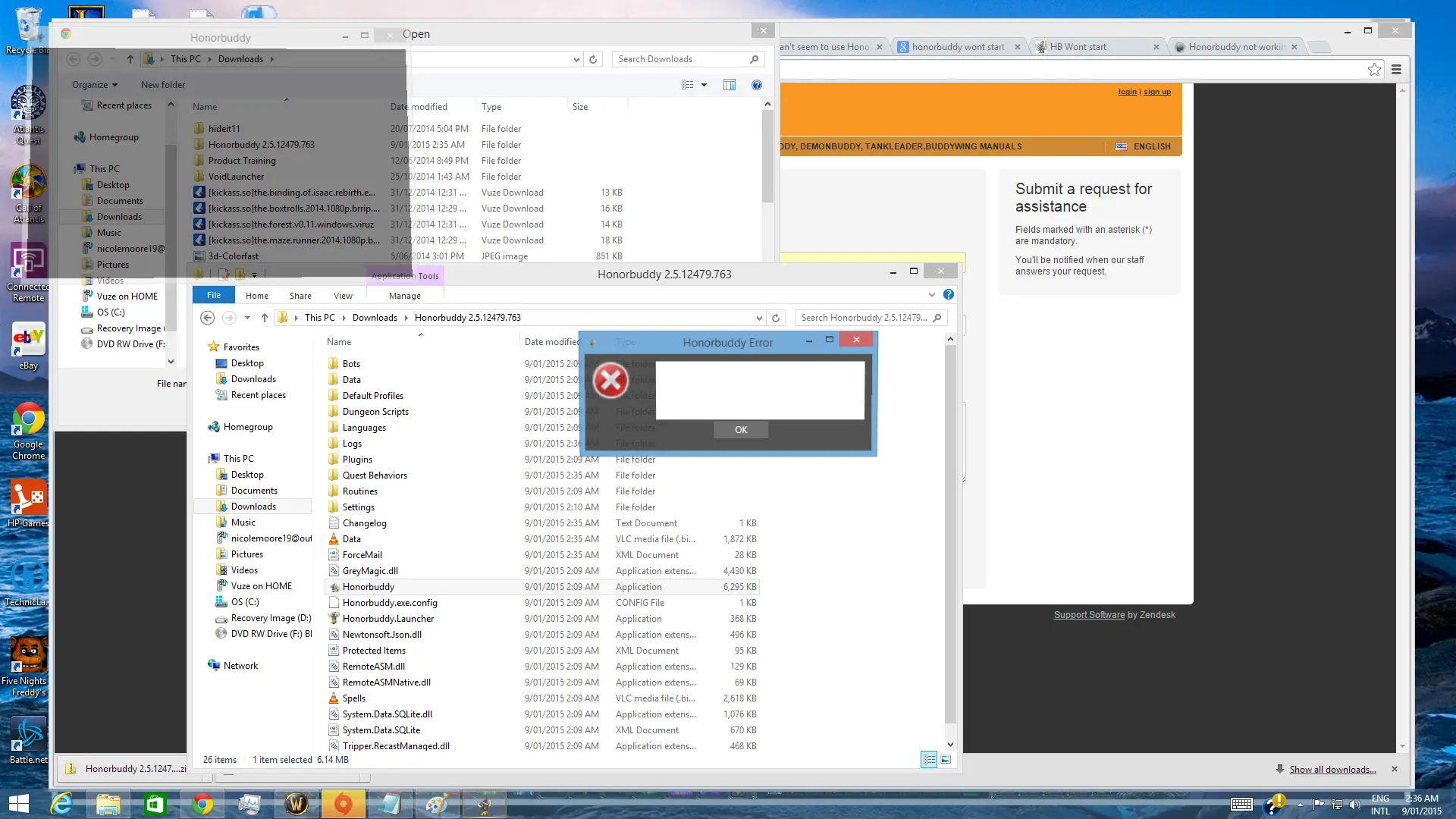Open the Manage ribbon tab
The image size is (1456, 819).
404,296
